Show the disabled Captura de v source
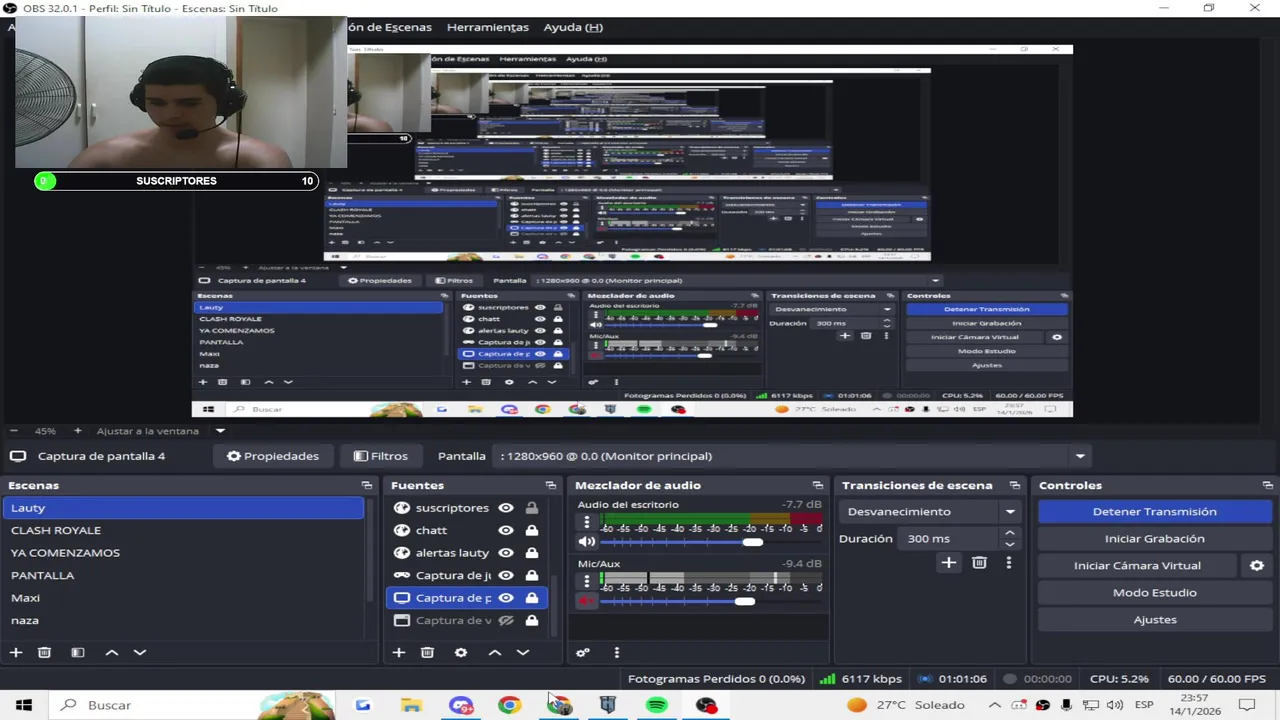This screenshot has width=1280, height=720. 506,620
